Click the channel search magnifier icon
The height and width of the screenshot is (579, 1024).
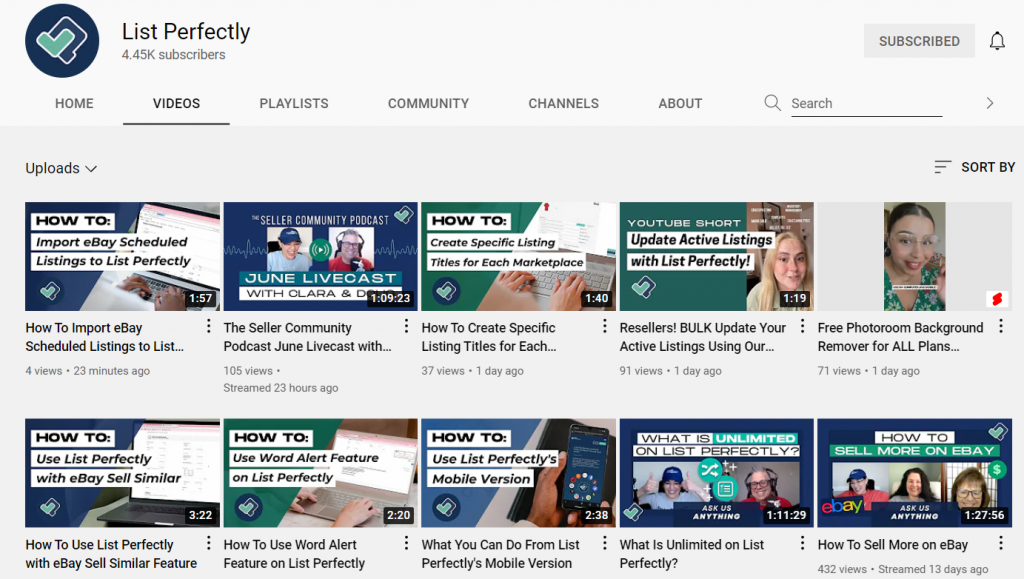773,102
